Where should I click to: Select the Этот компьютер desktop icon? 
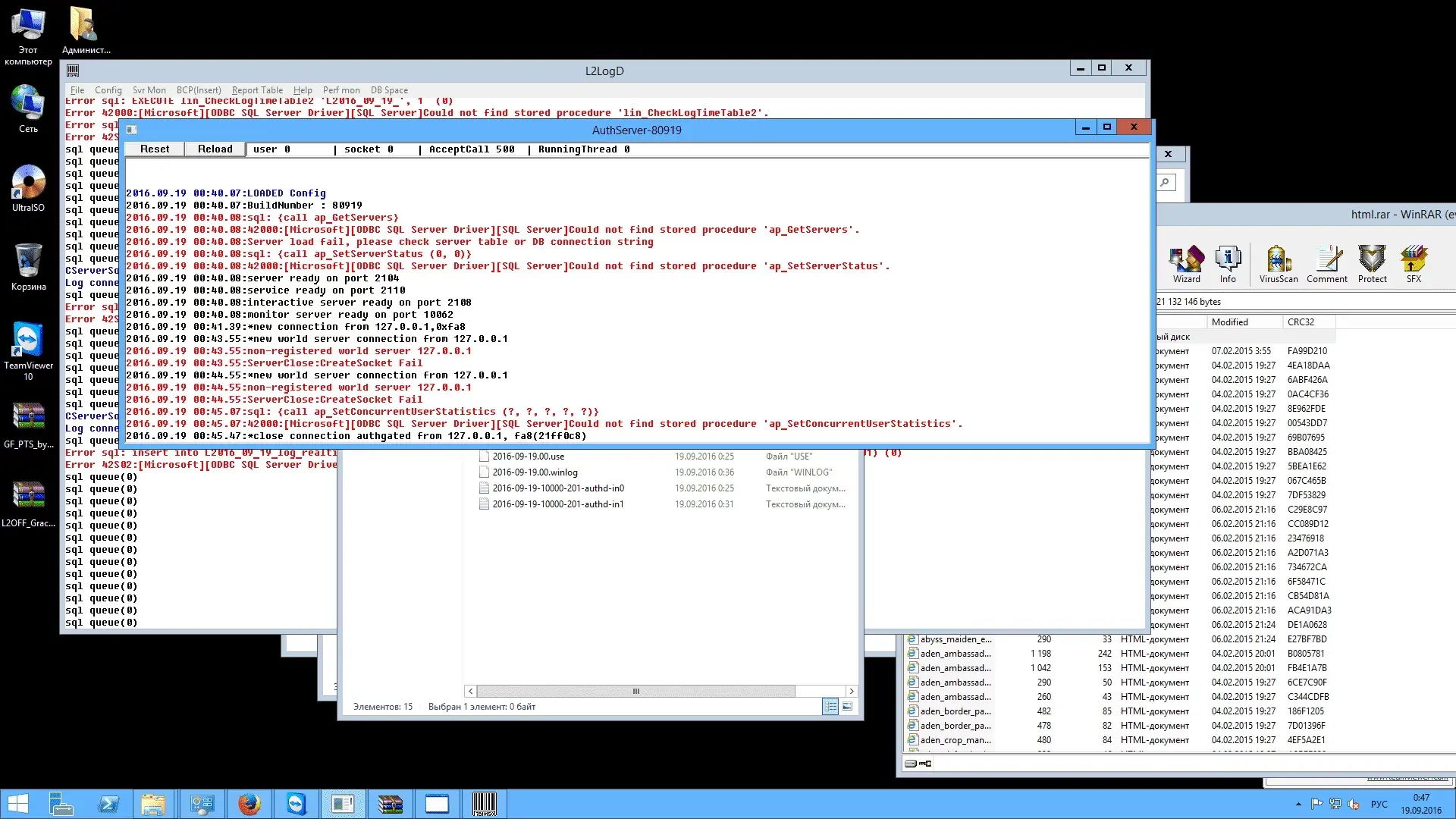28,36
